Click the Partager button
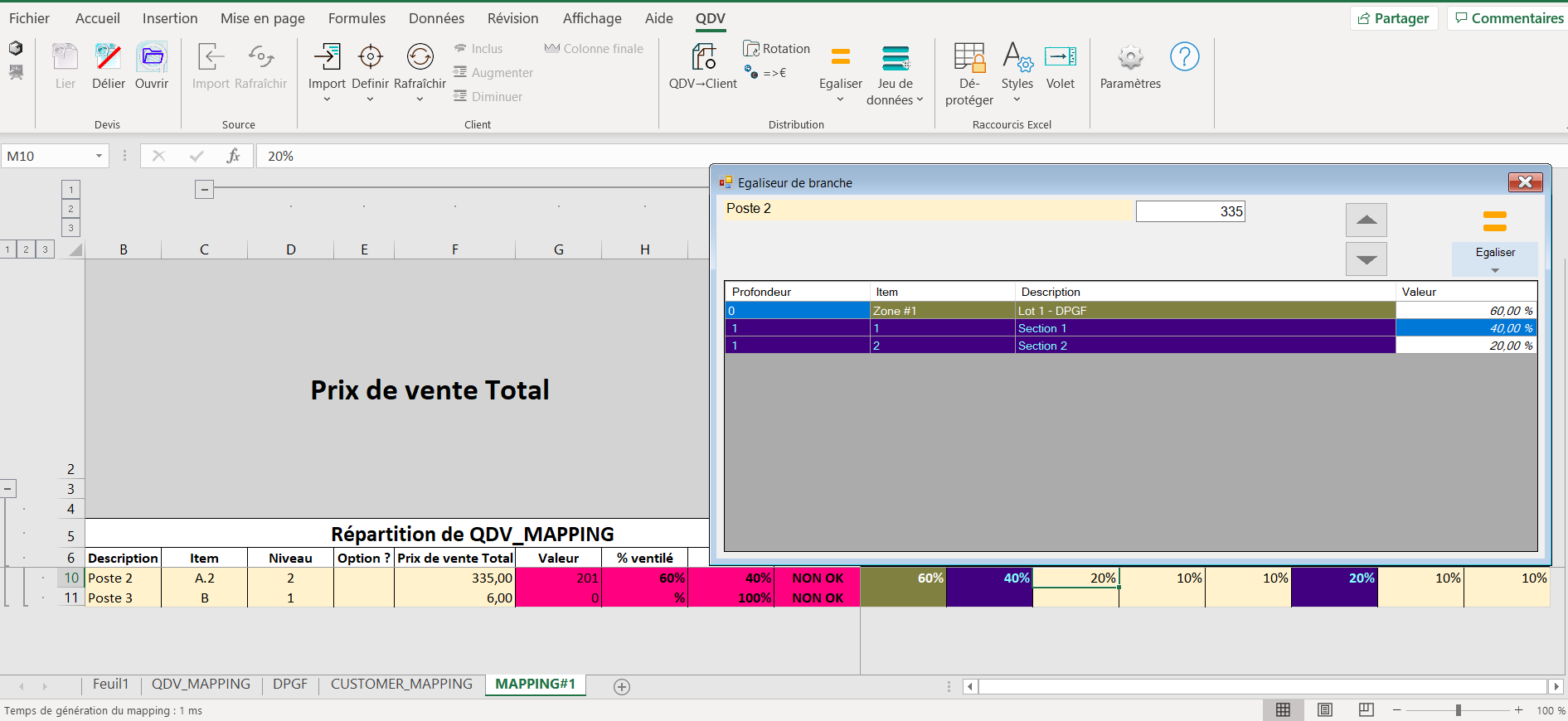Viewport: 1568px width, 721px height. coord(1394,18)
